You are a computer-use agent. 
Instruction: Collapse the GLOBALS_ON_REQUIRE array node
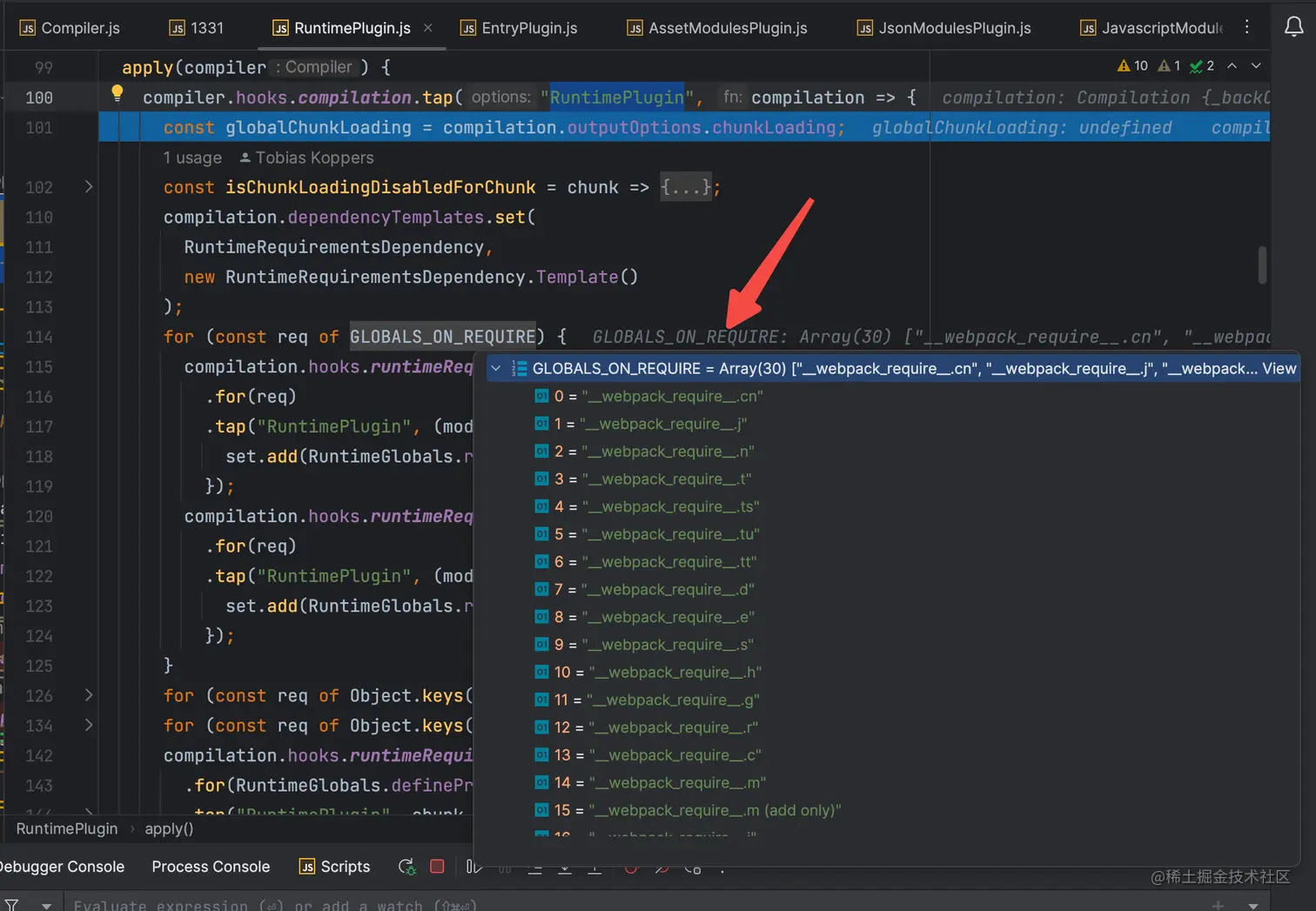pos(496,369)
